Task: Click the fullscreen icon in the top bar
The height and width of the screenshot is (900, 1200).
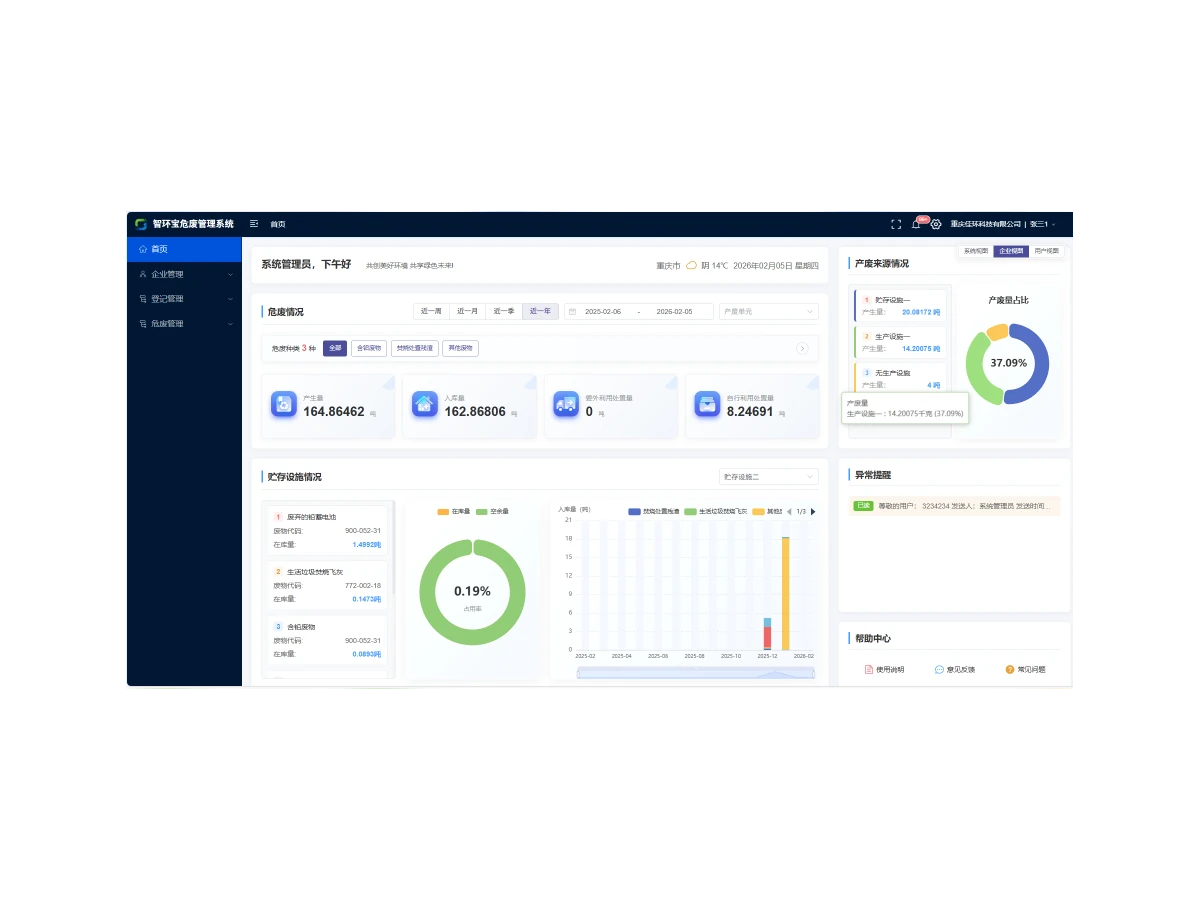Action: [x=896, y=224]
